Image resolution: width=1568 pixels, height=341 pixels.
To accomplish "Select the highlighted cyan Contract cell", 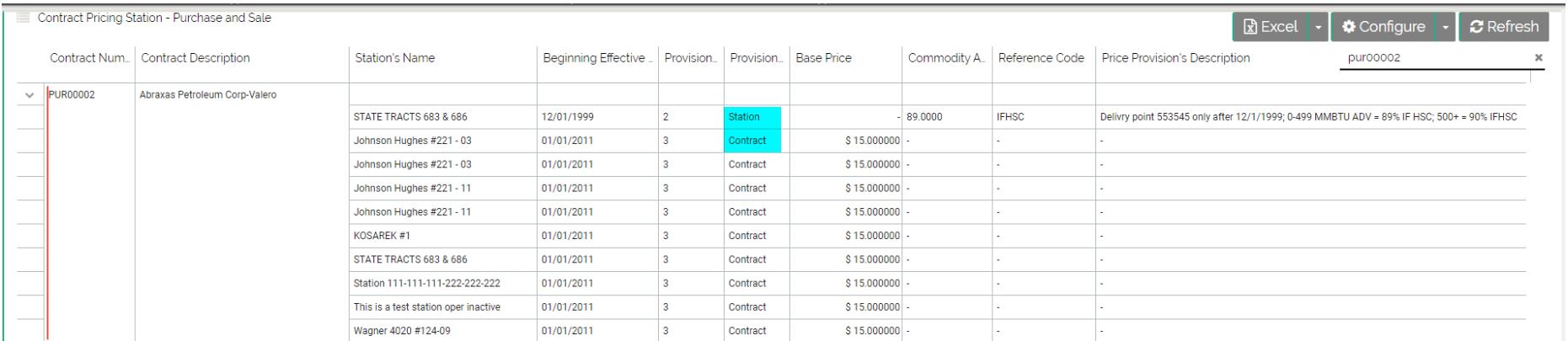I will tap(752, 141).
